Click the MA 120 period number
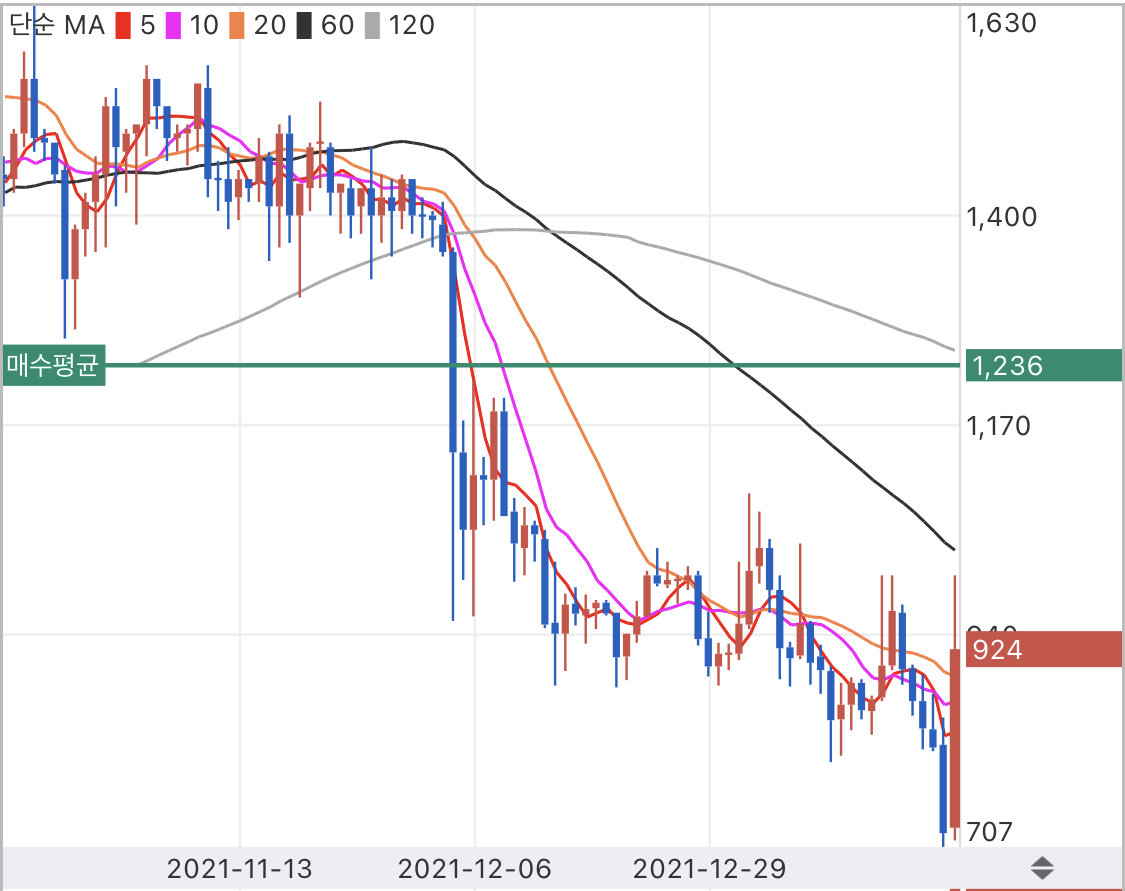Screen dimensions: 1125x891 411,26
